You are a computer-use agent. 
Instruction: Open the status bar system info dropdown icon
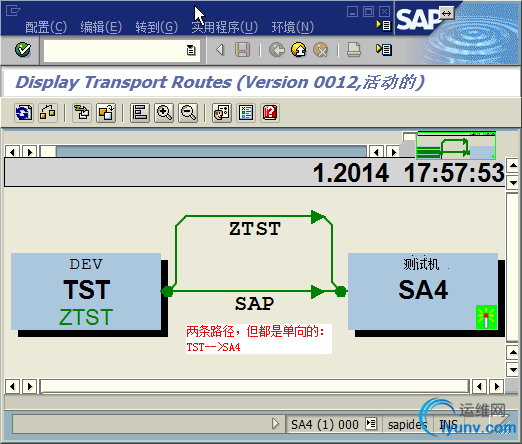point(371,424)
